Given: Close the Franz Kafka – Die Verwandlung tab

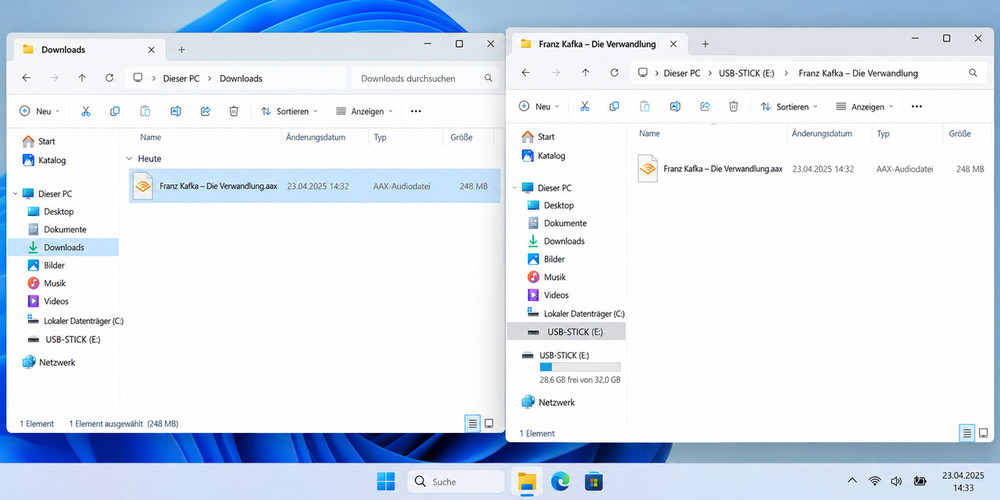Looking at the screenshot, I should point(673,44).
